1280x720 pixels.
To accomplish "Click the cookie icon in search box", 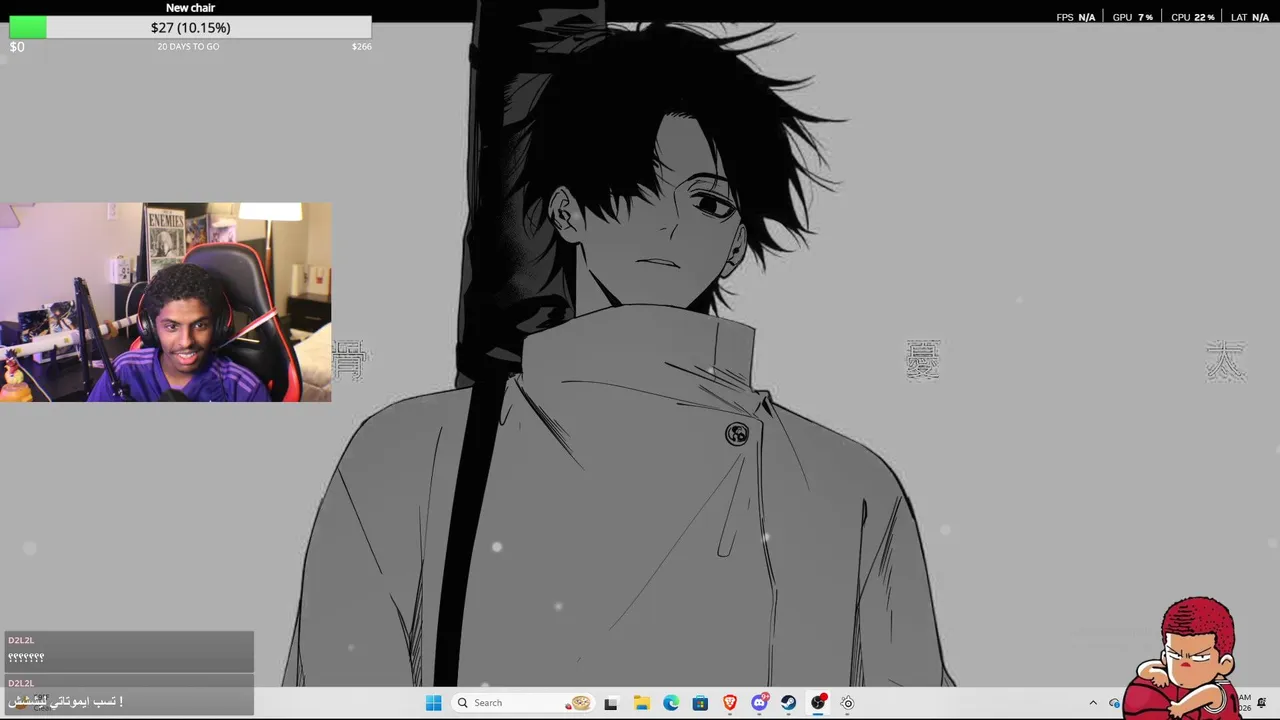I will coord(578,703).
